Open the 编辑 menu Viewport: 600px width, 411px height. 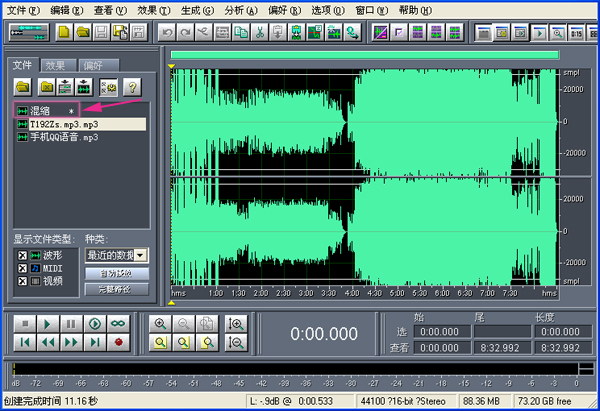click(x=67, y=10)
